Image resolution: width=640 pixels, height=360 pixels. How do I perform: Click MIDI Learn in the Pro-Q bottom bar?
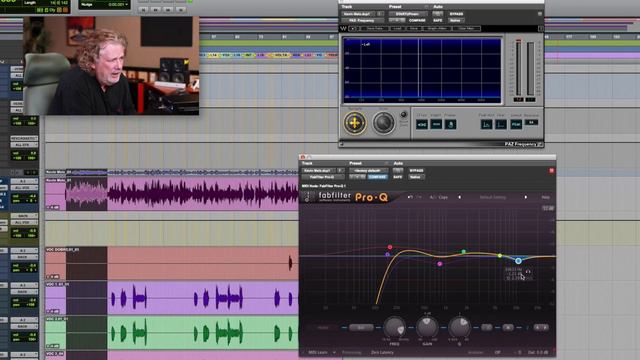pyautogui.click(x=318, y=353)
